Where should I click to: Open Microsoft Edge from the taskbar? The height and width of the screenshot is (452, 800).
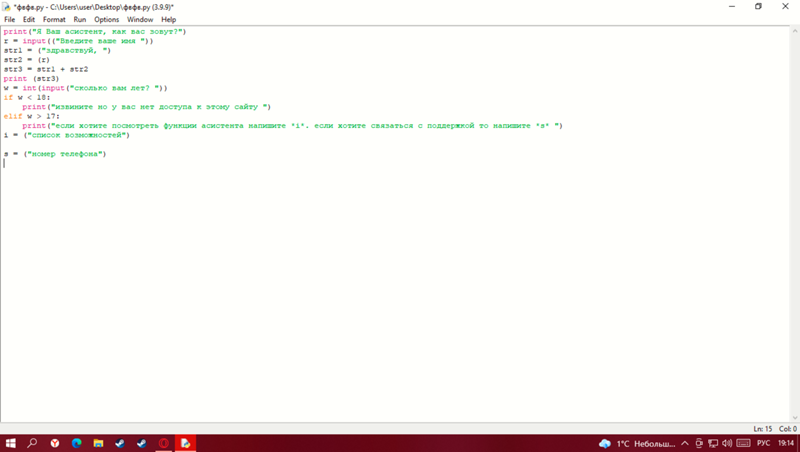tap(76, 443)
